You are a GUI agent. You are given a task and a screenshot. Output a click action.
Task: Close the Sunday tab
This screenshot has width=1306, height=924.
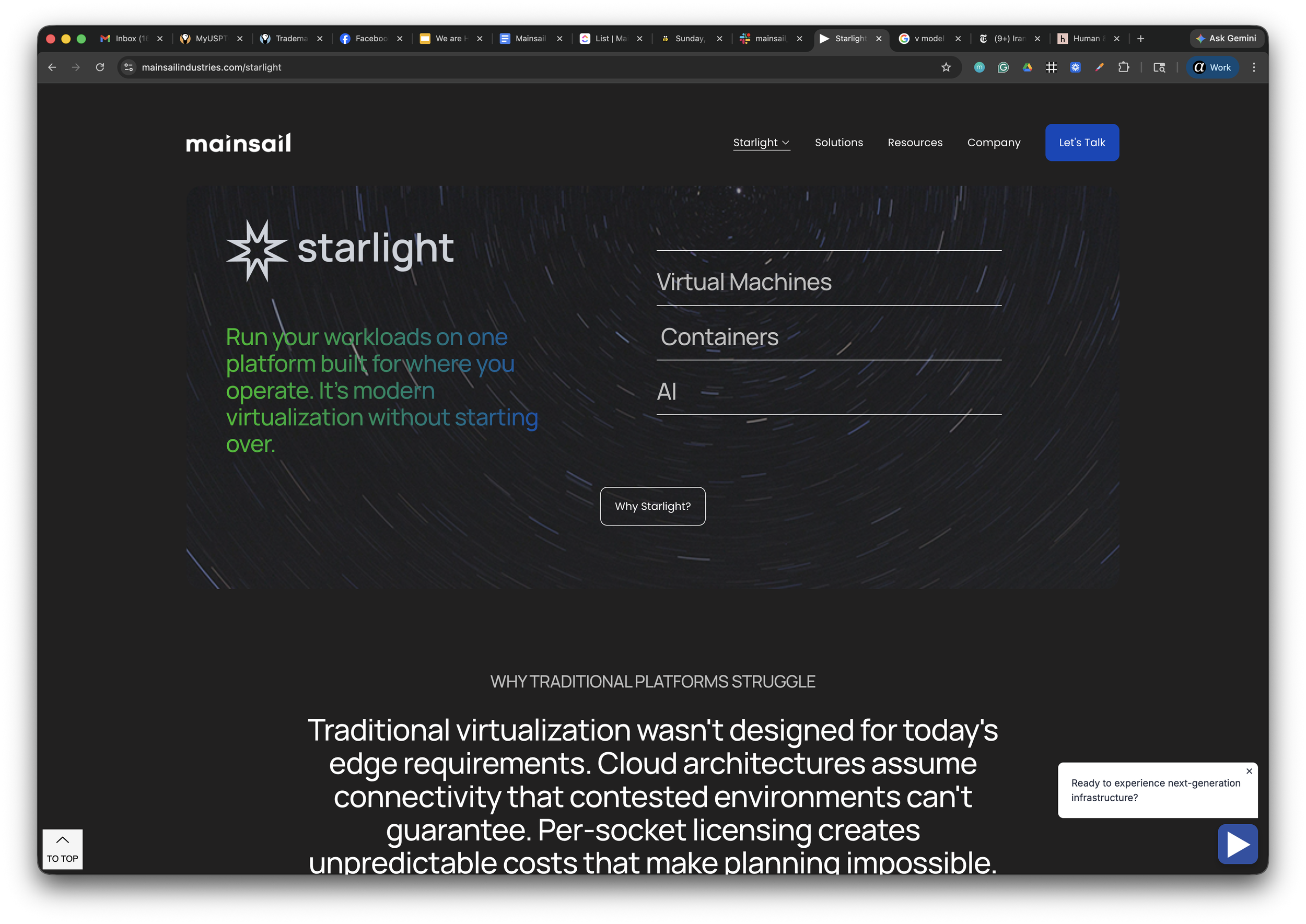pyautogui.click(x=719, y=39)
